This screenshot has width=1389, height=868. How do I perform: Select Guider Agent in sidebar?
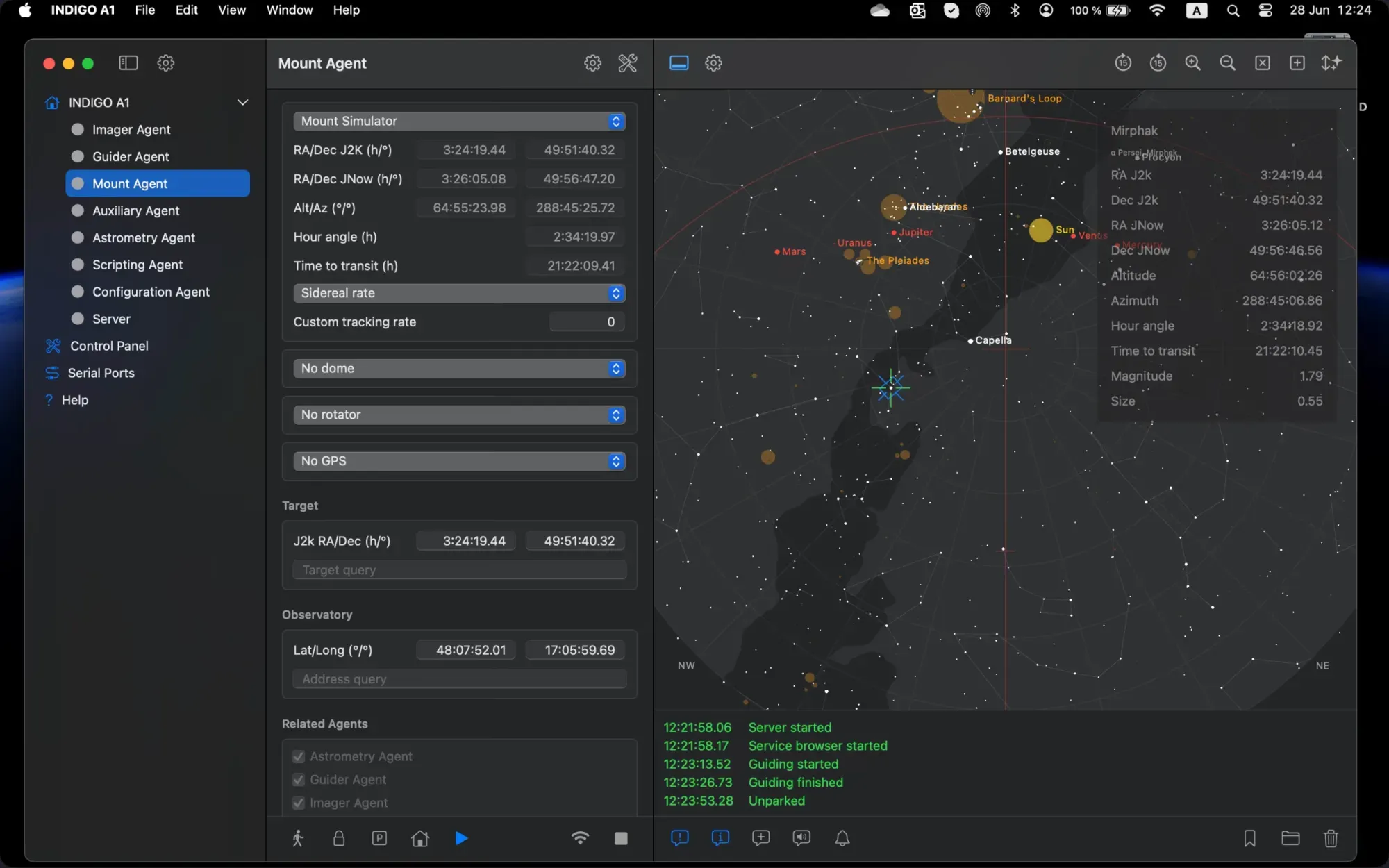coord(131,157)
